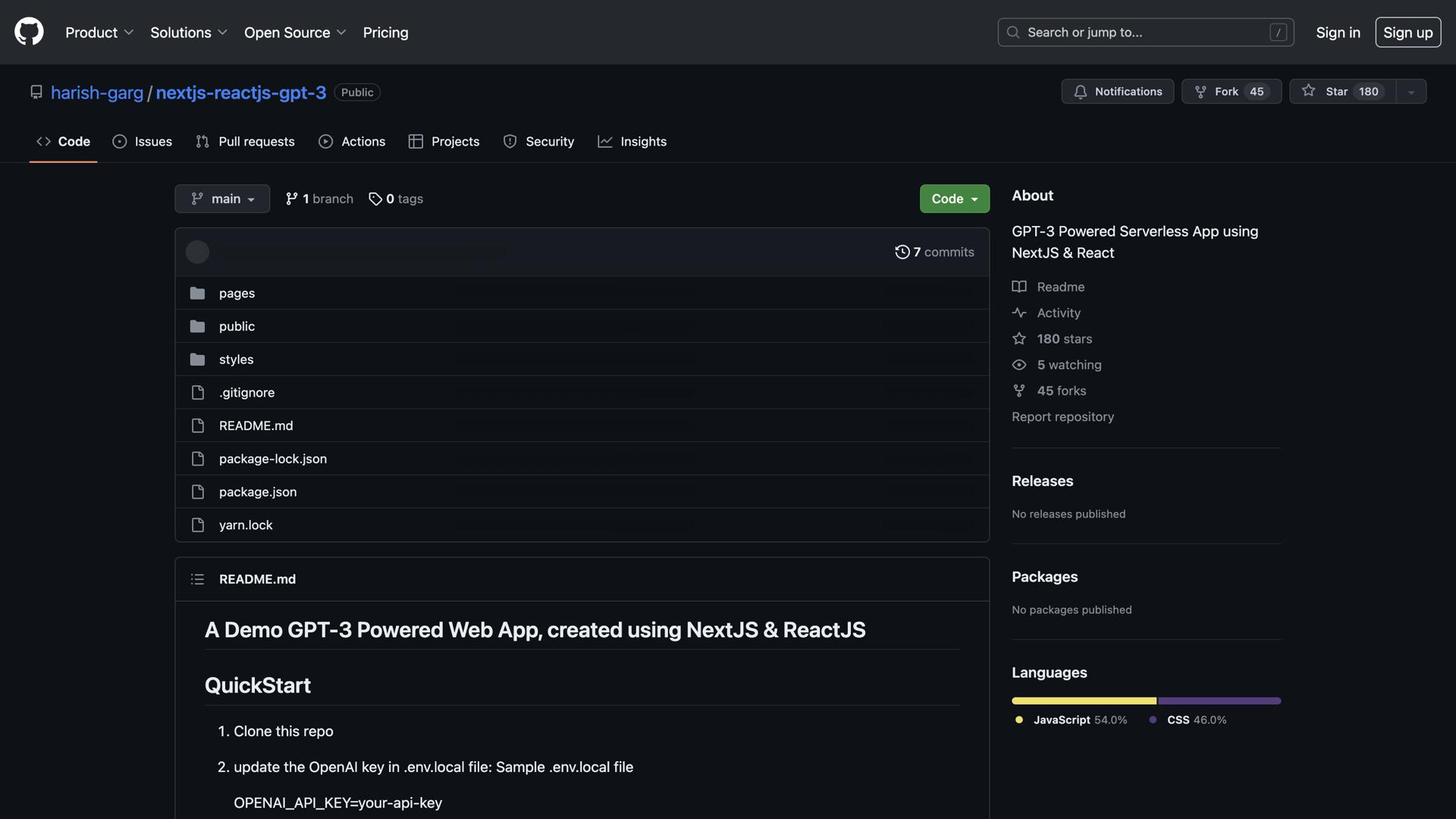This screenshot has width=1456, height=819.
Task: Open the pages folder via its folder icon
Action: tap(197, 293)
